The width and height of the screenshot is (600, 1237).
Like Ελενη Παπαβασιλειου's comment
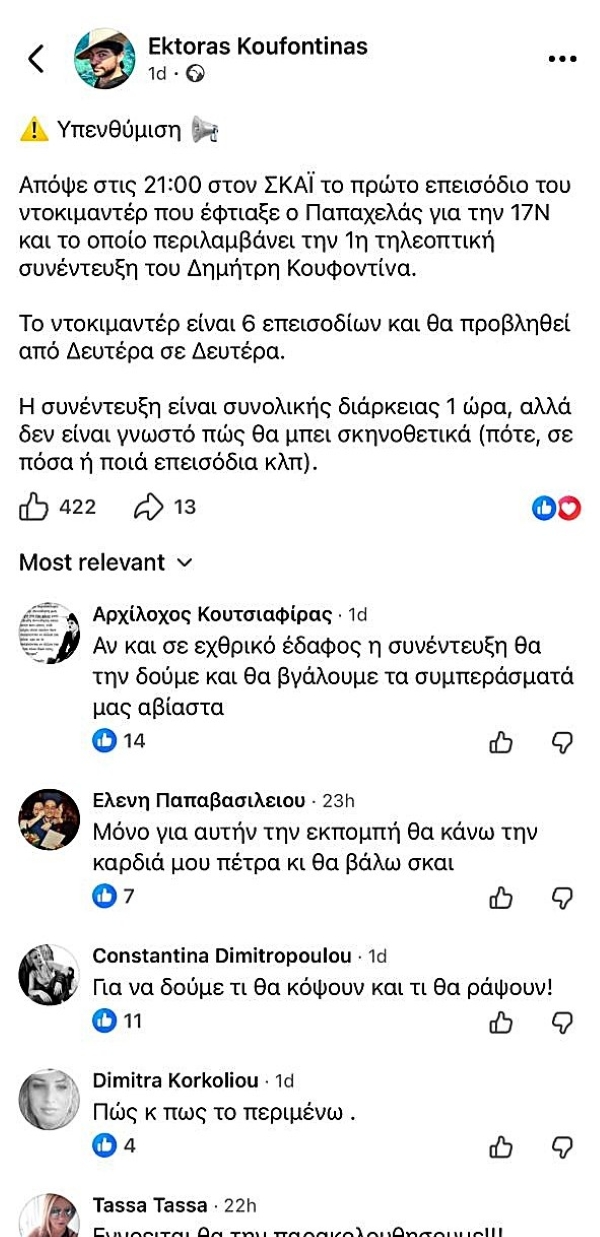tap(501, 897)
